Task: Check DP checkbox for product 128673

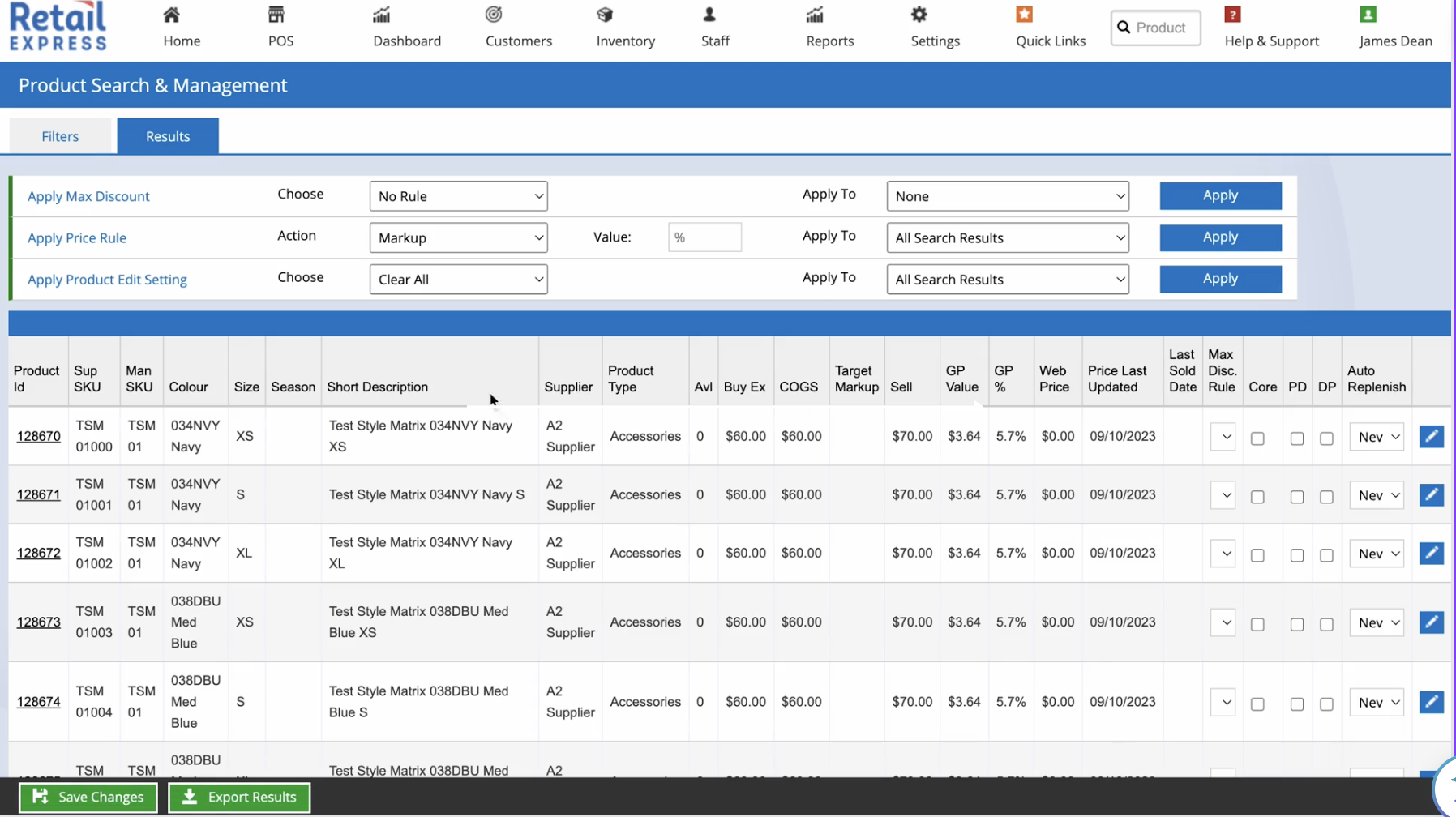Action: (1326, 624)
